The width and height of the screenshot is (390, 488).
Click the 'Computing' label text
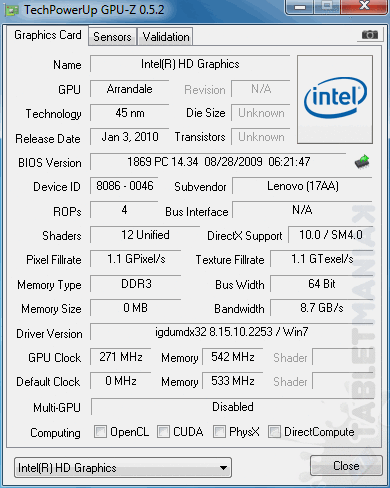[55, 433]
